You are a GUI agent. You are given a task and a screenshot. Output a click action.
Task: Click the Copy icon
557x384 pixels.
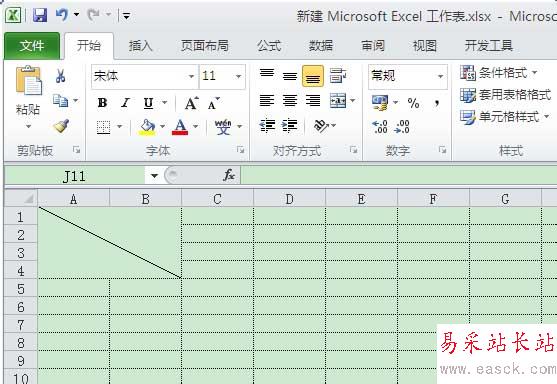[x=60, y=101]
